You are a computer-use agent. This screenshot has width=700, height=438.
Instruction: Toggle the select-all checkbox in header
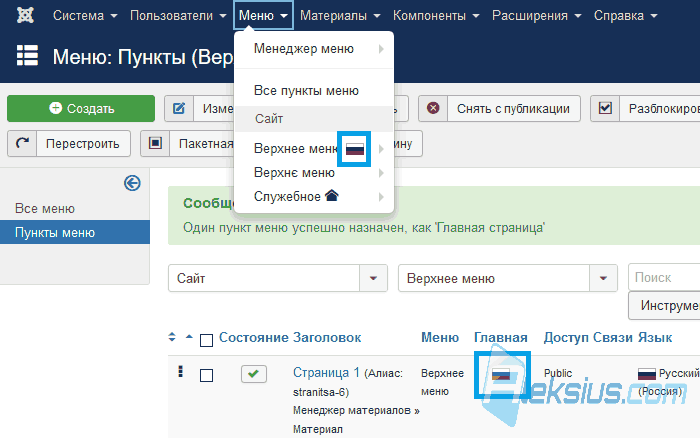pyautogui.click(x=206, y=340)
